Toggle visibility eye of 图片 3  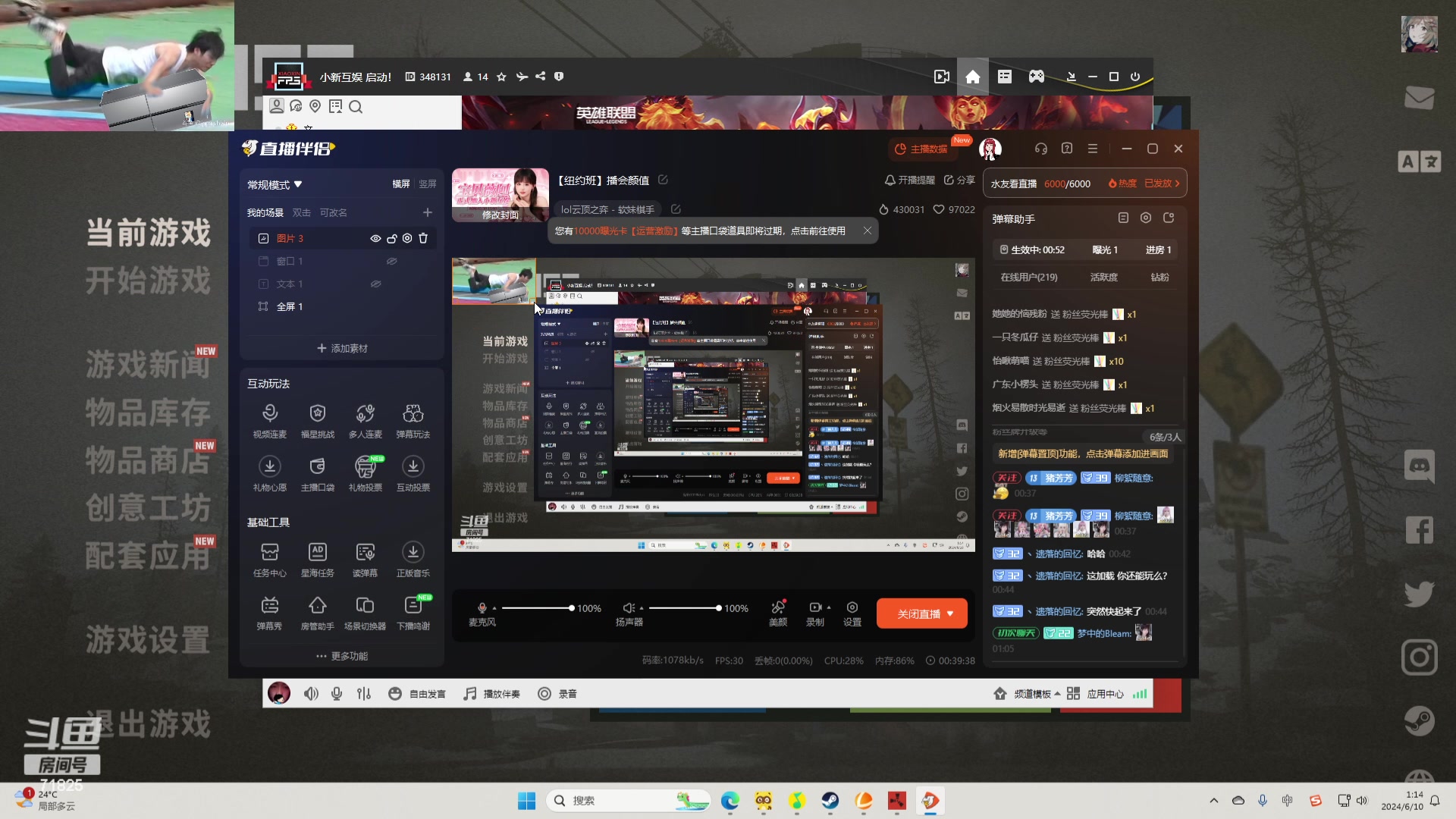pyautogui.click(x=375, y=238)
